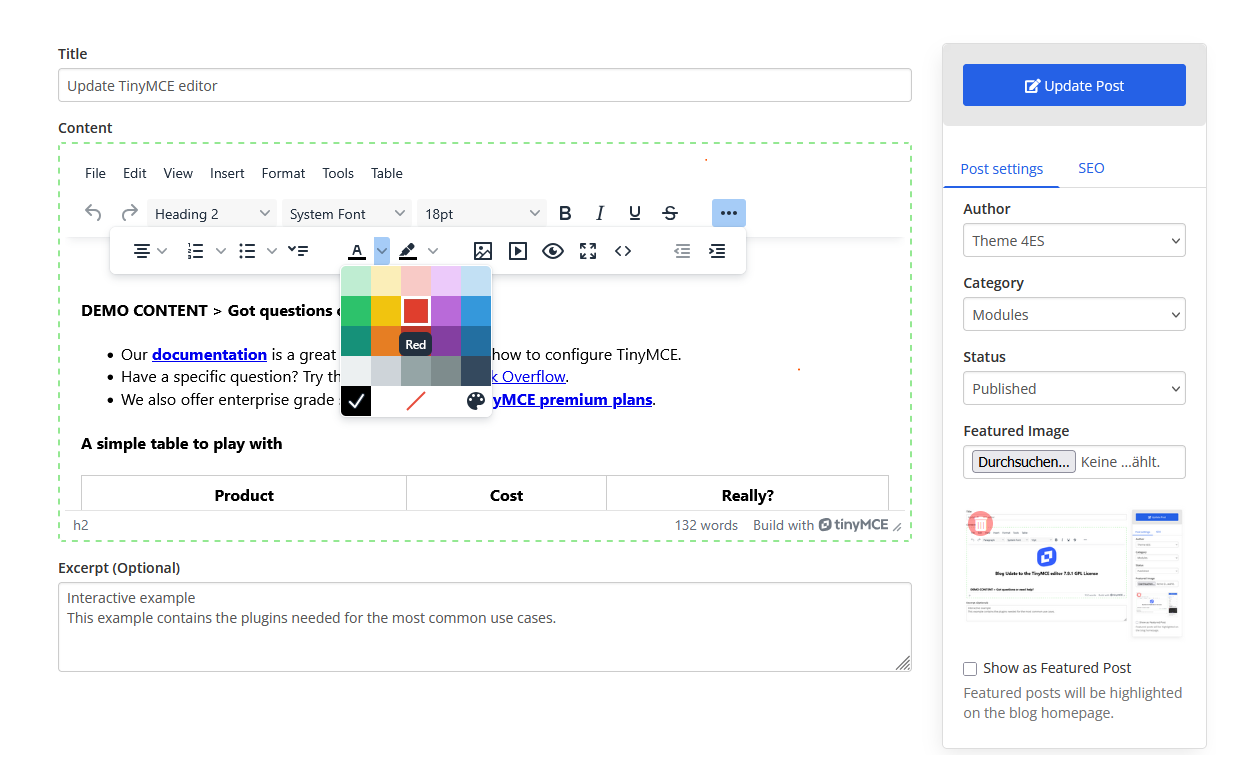Open the Source code view icon

(x=622, y=251)
